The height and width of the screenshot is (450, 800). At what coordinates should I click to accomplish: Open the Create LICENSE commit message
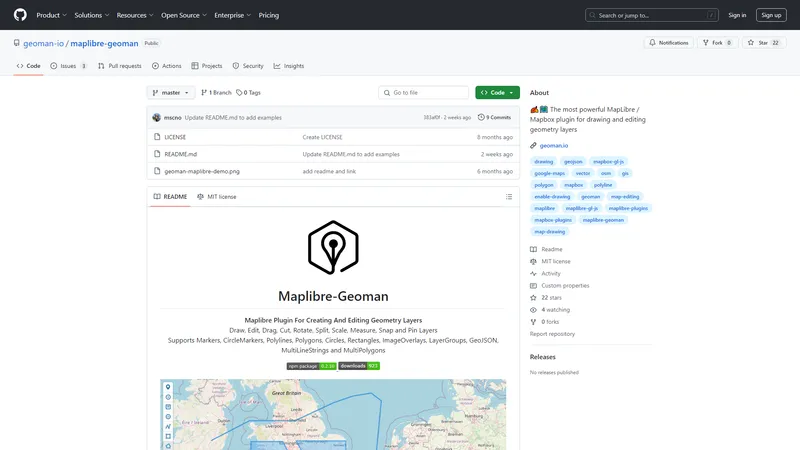(322, 137)
